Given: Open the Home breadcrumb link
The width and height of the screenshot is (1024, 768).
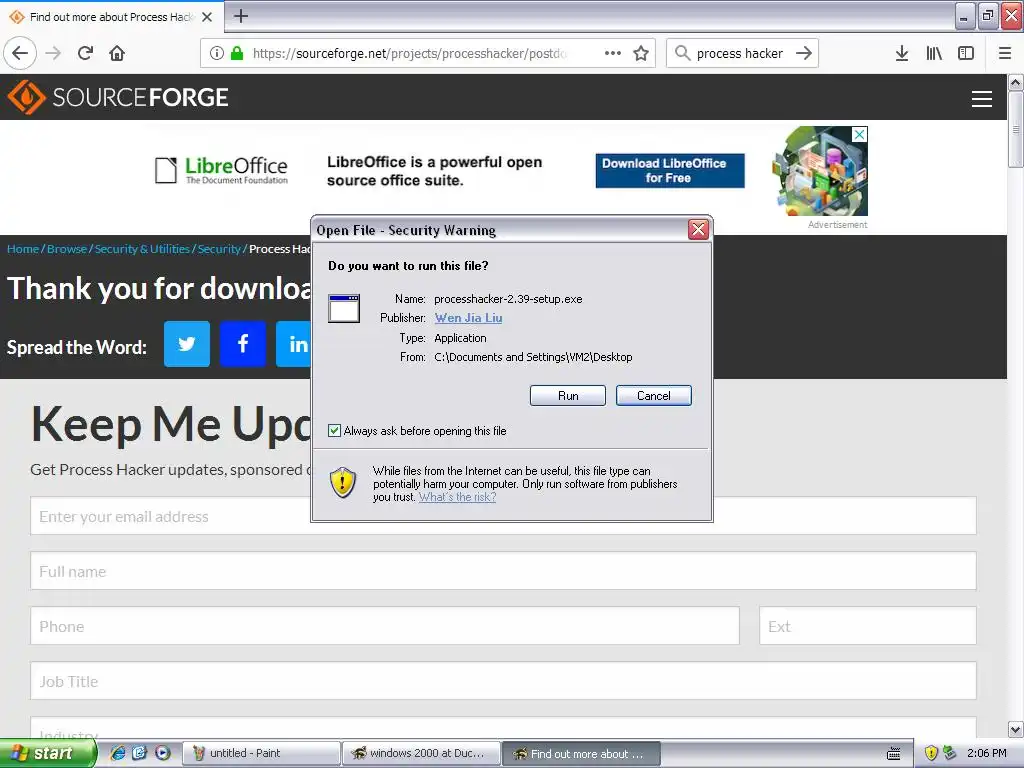Looking at the screenshot, I should click(23, 249).
